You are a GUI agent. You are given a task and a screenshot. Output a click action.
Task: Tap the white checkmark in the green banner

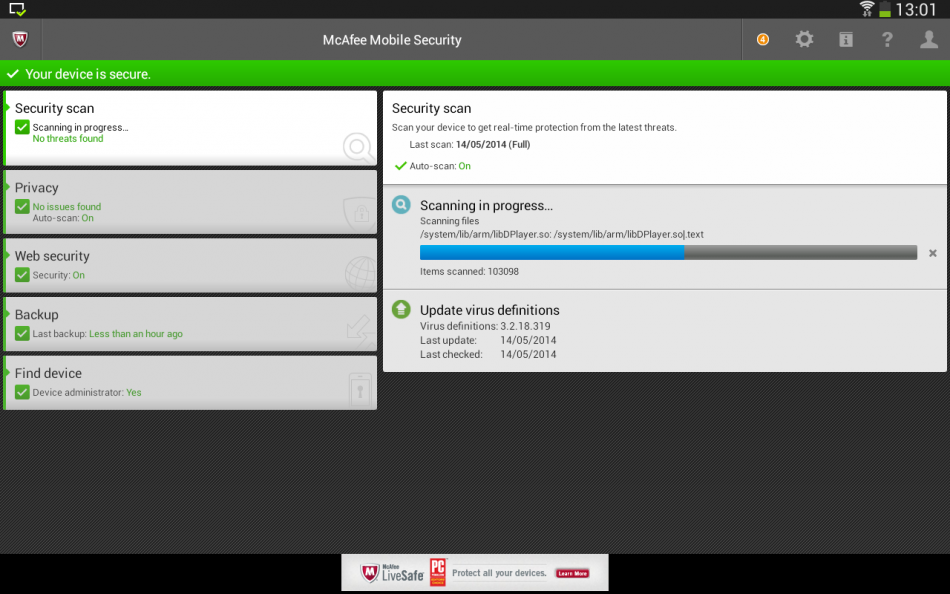(x=13, y=74)
